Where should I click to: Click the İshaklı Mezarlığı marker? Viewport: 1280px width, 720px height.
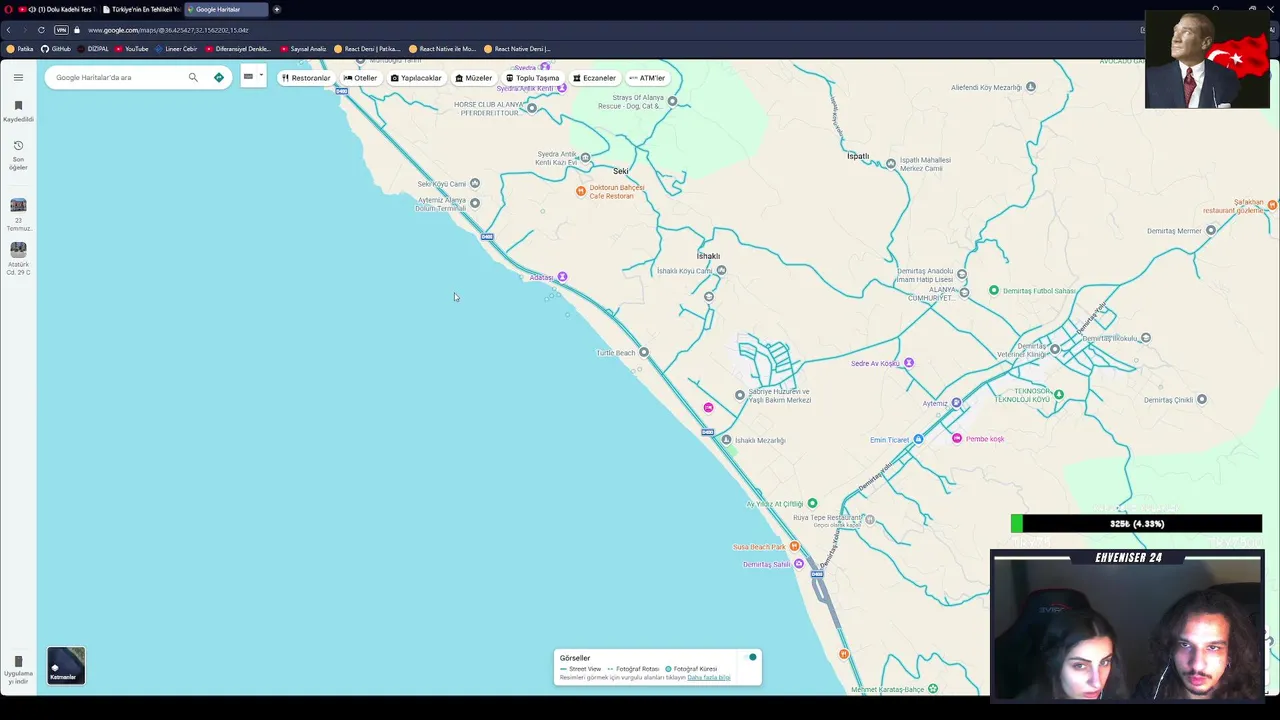pos(727,440)
